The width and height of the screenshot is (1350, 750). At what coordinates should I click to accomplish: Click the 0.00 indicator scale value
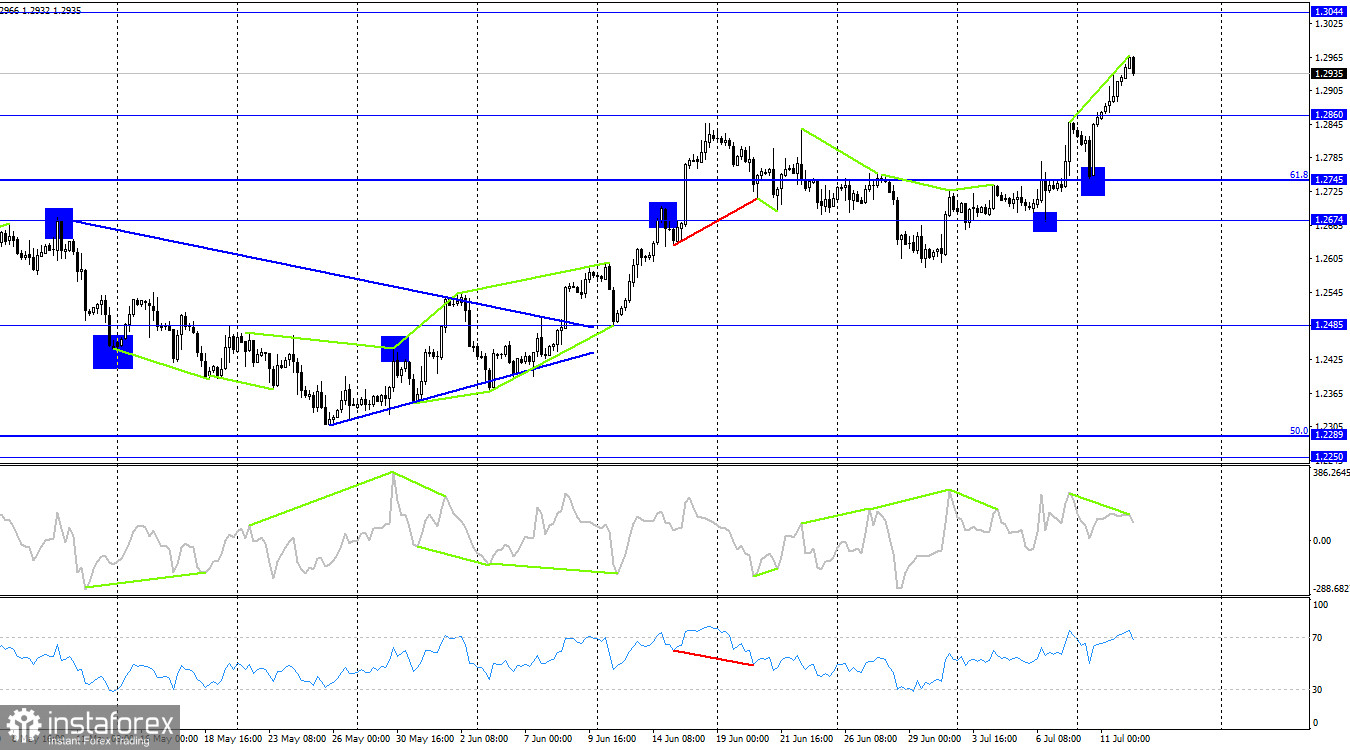(x=1324, y=541)
